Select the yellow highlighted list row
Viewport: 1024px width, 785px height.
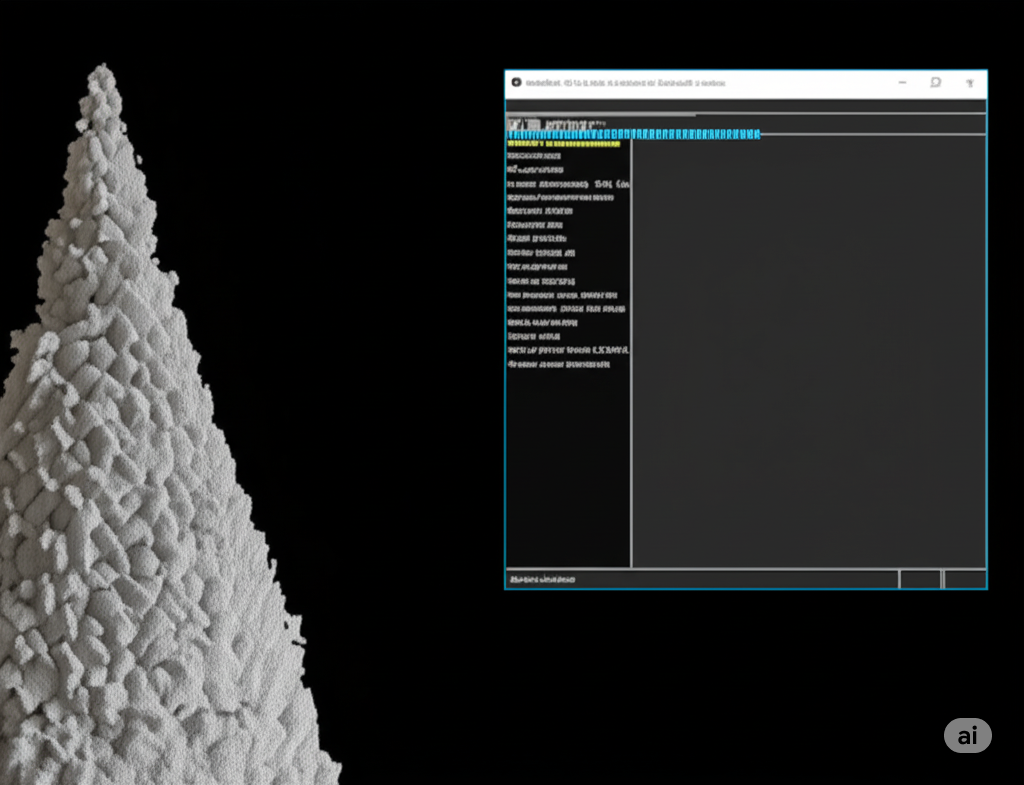(x=564, y=144)
